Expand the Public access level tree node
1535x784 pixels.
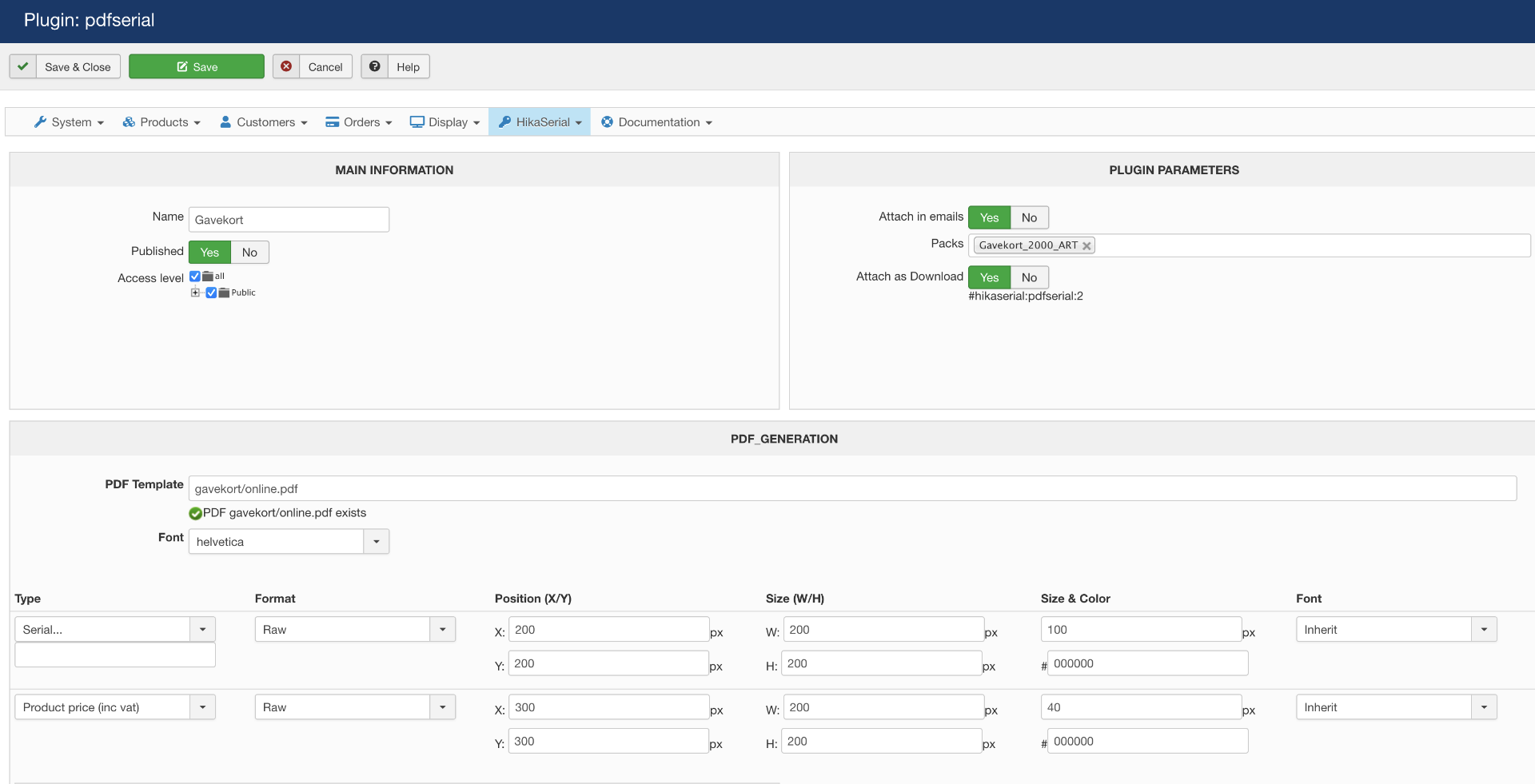pos(195,293)
